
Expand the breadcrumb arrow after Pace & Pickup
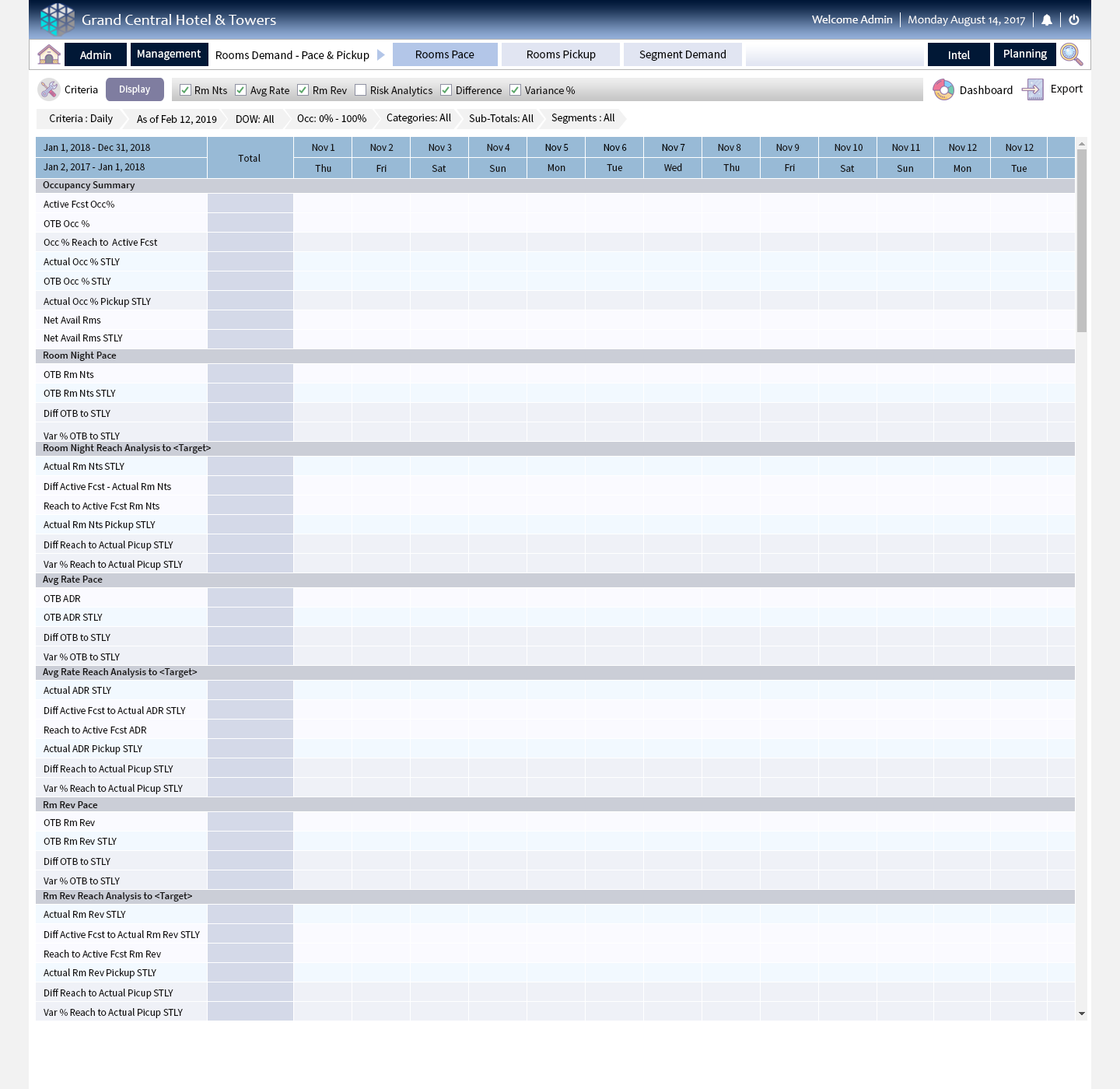point(381,54)
